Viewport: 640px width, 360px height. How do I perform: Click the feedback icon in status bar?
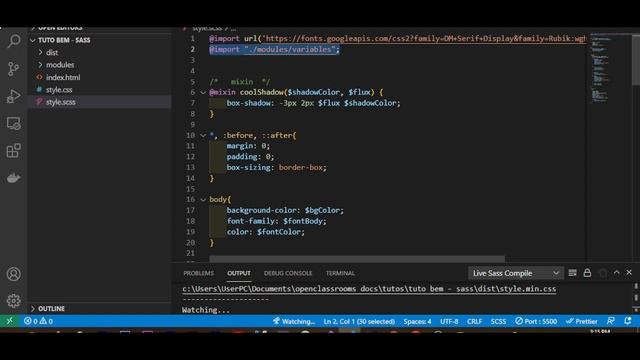click(611, 321)
